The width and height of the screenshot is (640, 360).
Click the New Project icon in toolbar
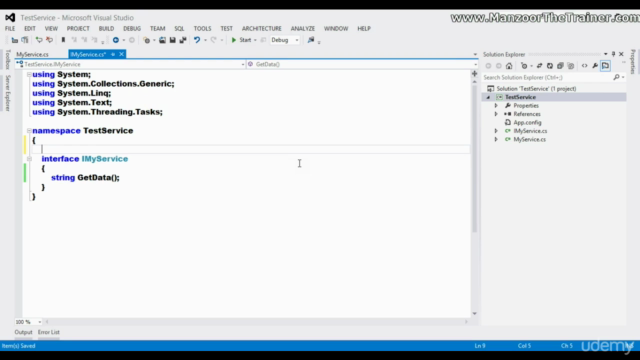click(147, 40)
